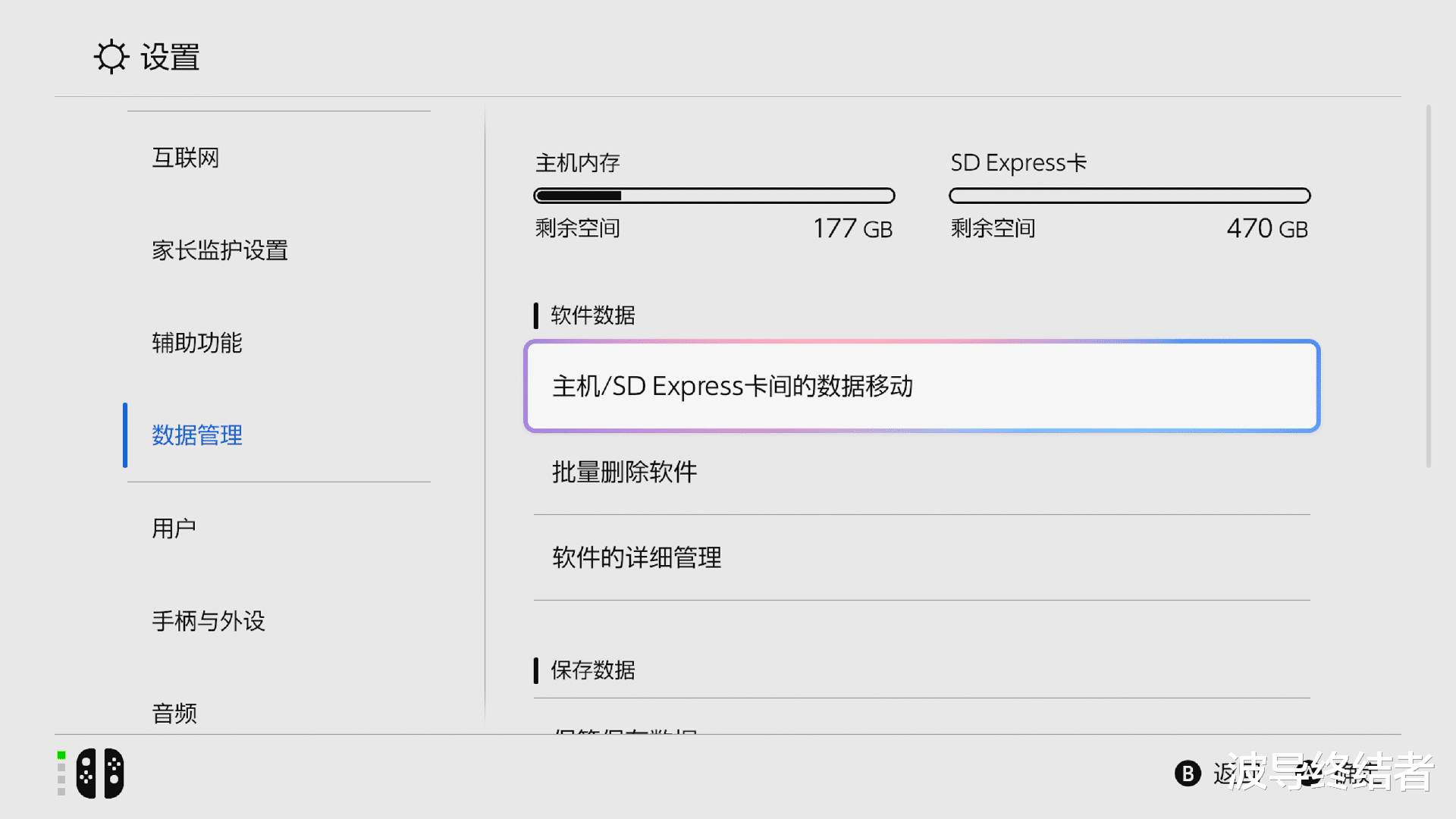
Task: Click the right-side vertical scrollbar
Action: click(x=1428, y=287)
